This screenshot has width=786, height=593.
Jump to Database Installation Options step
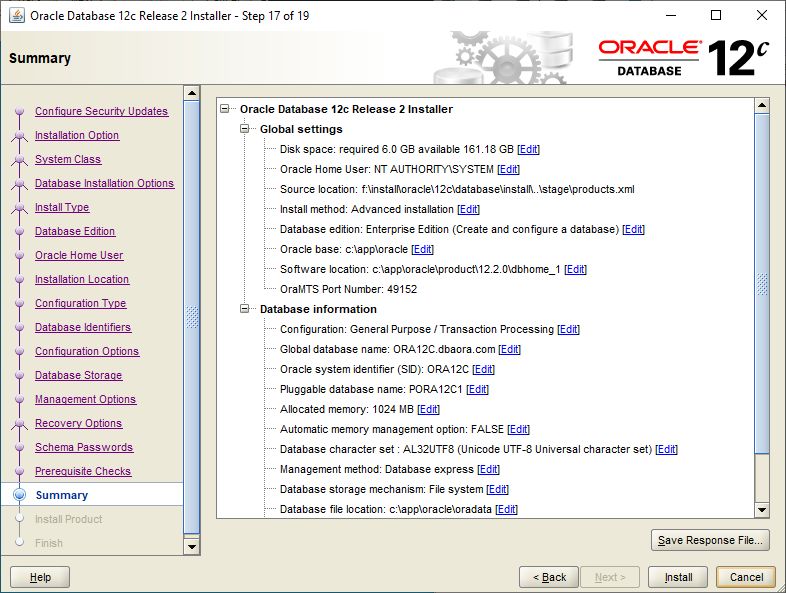click(x=104, y=183)
